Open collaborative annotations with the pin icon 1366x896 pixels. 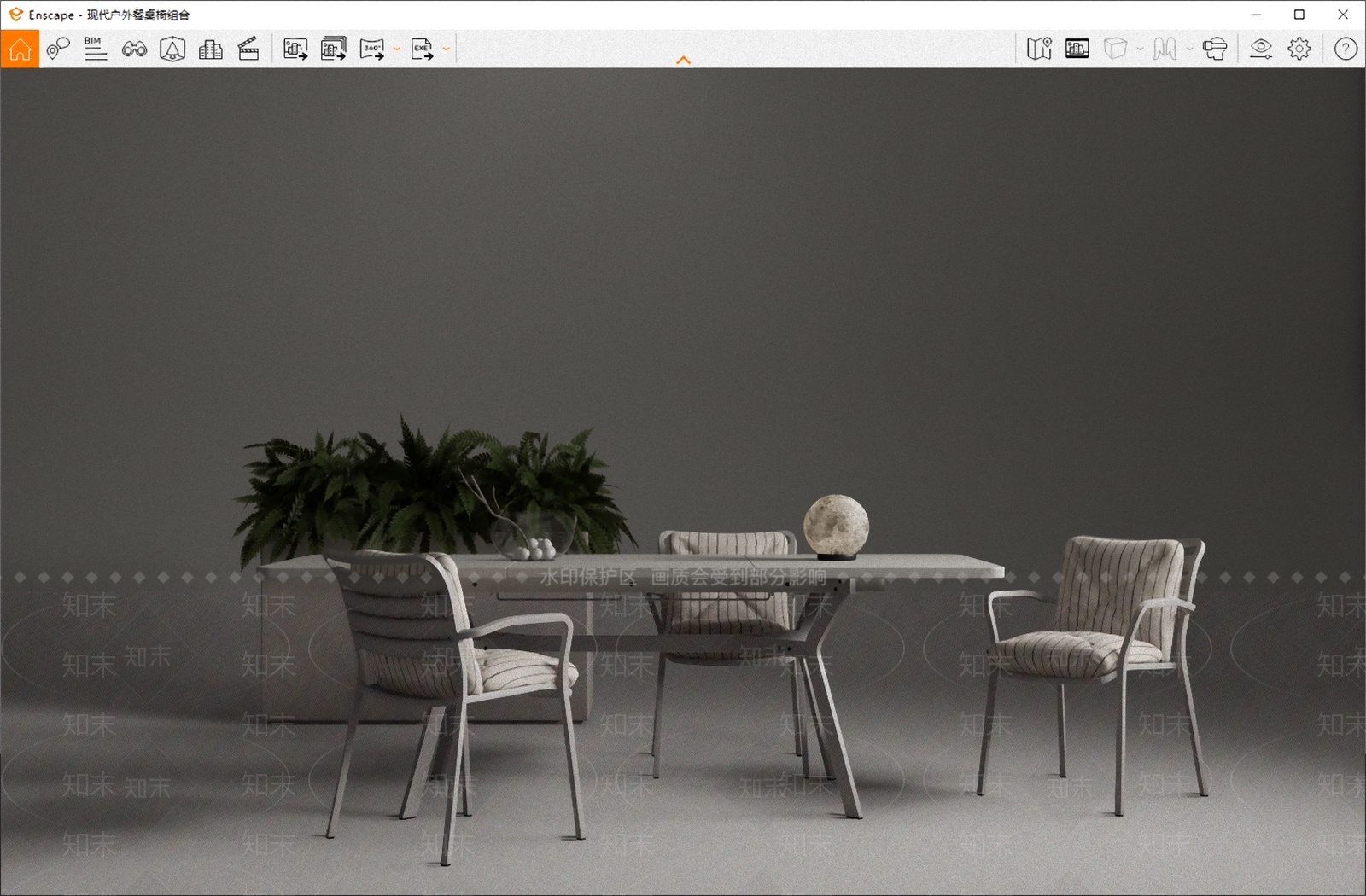point(57,49)
